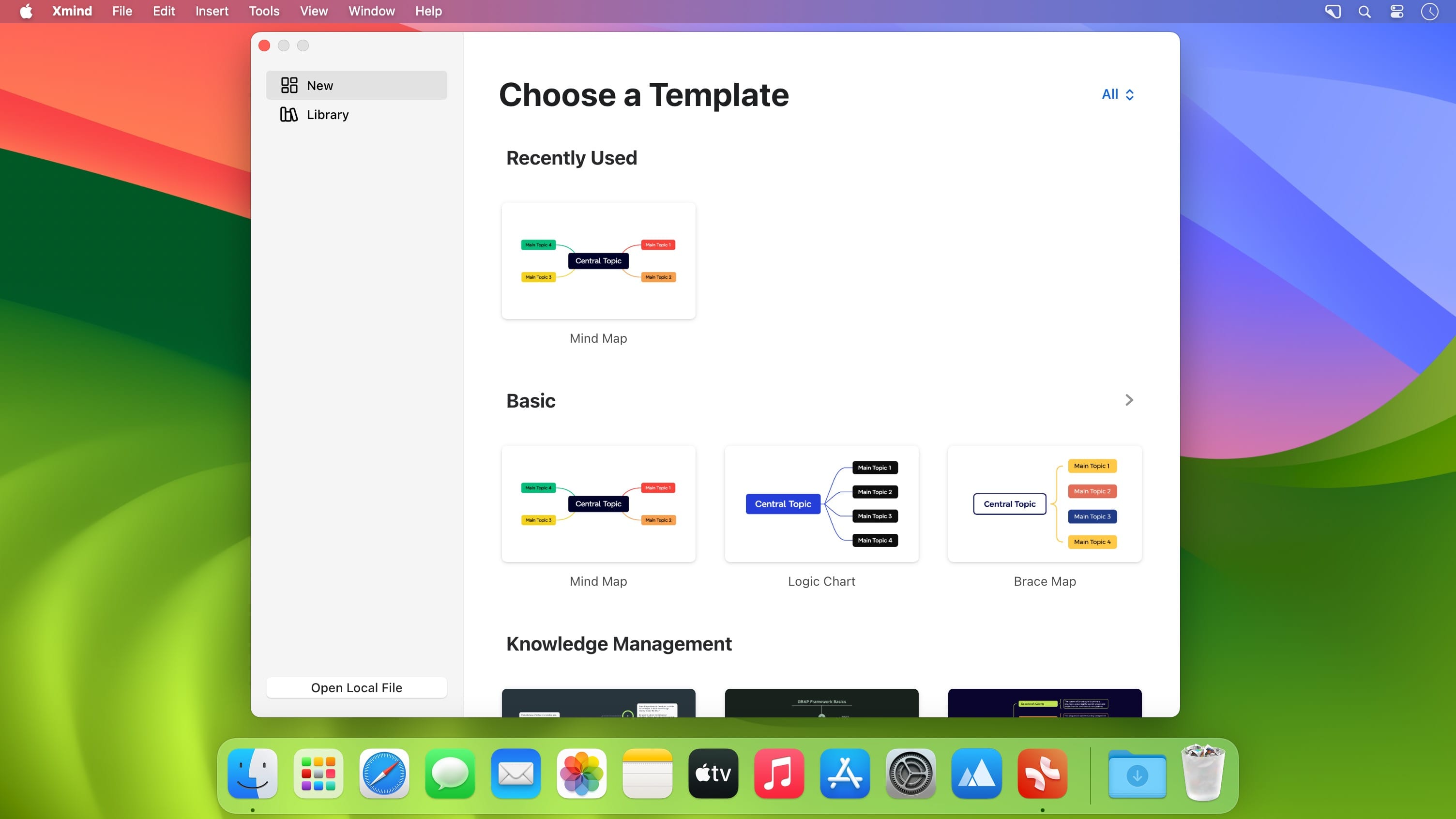Open the Edit menu
The width and height of the screenshot is (1456, 819).
[164, 11]
